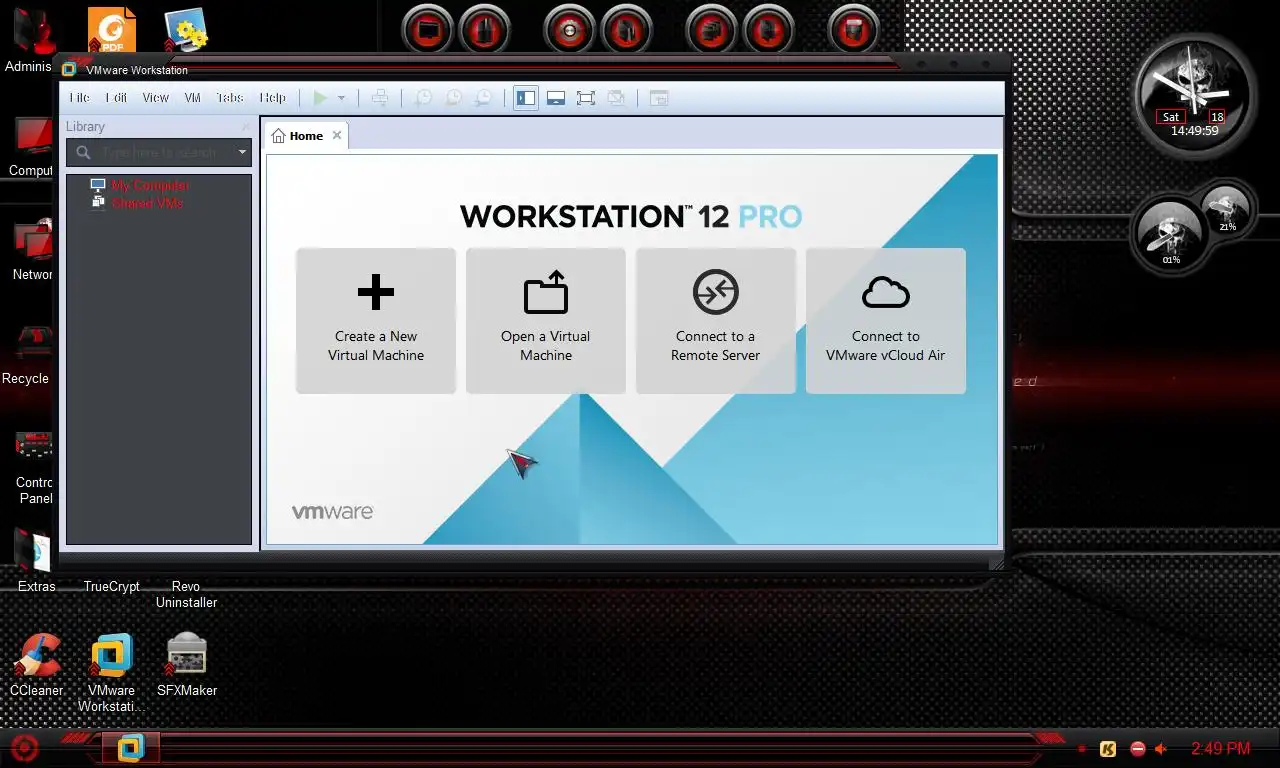The height and width of the screenshot is (768, 1280).
Task: Open the Revo Uninstaller desktop icon
Action: click(186, 594)
